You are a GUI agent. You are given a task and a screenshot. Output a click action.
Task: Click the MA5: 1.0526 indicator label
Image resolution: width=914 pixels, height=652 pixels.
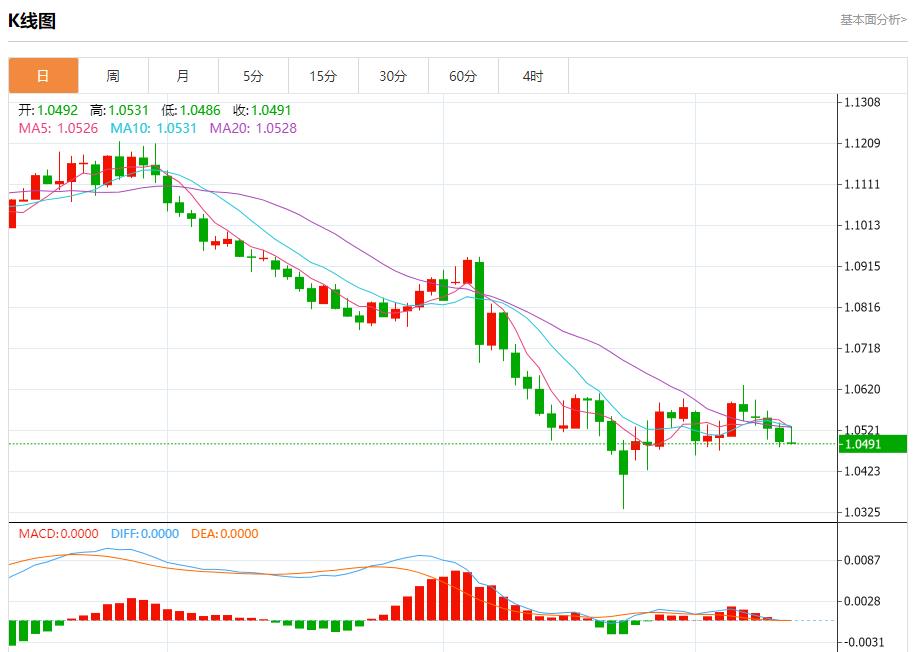pyautogui.click(x=59, y=128)
